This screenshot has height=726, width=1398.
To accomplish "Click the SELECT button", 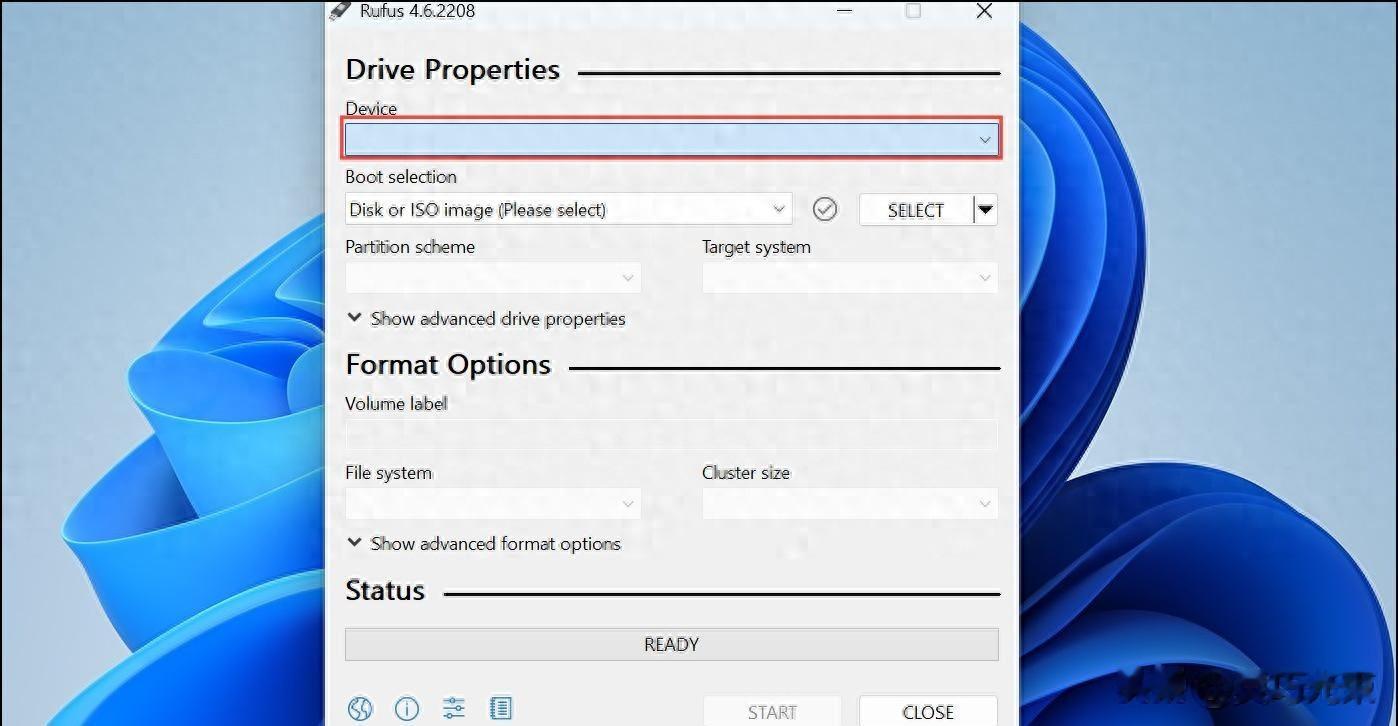I will tap(916, 210).
